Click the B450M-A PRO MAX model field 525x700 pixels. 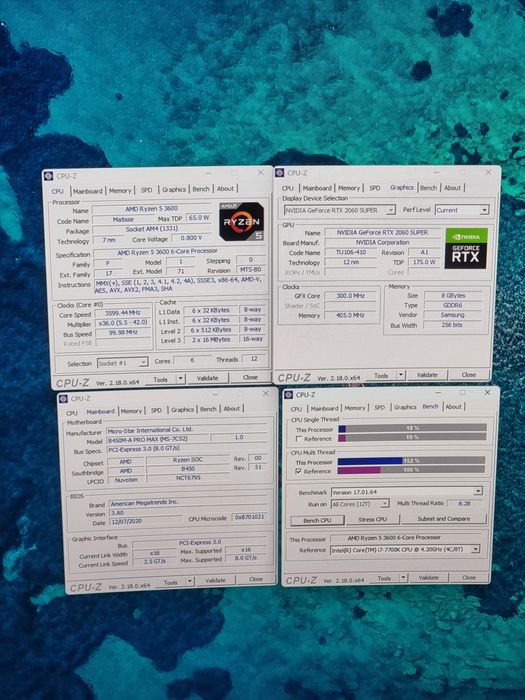click(x=158, y=439)
